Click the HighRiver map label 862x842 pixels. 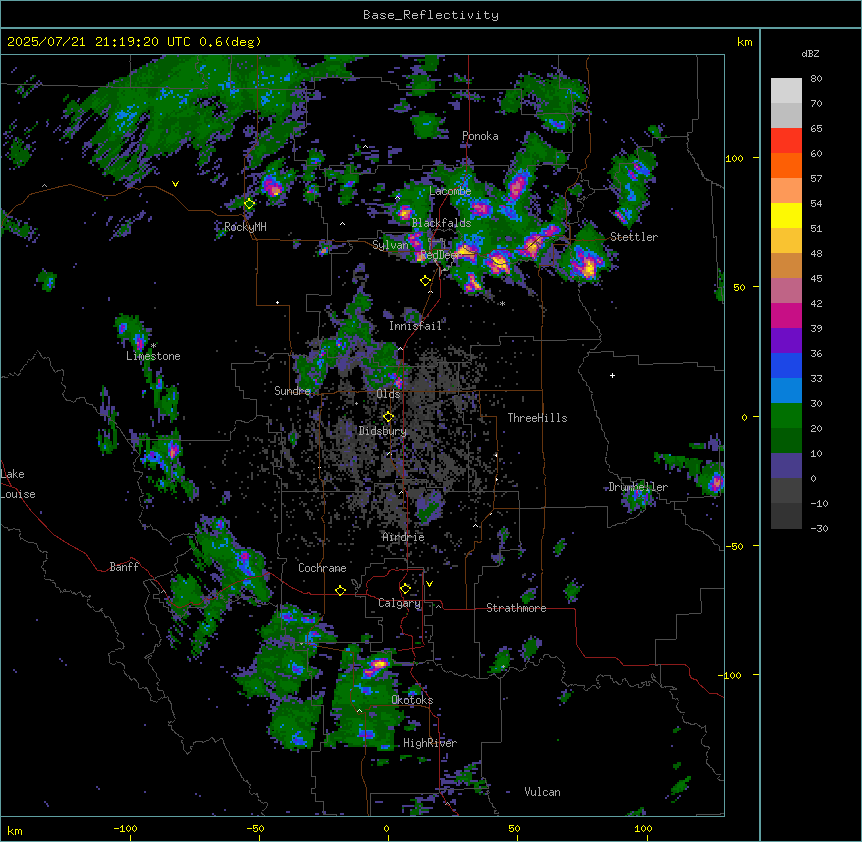pos(430,743)
